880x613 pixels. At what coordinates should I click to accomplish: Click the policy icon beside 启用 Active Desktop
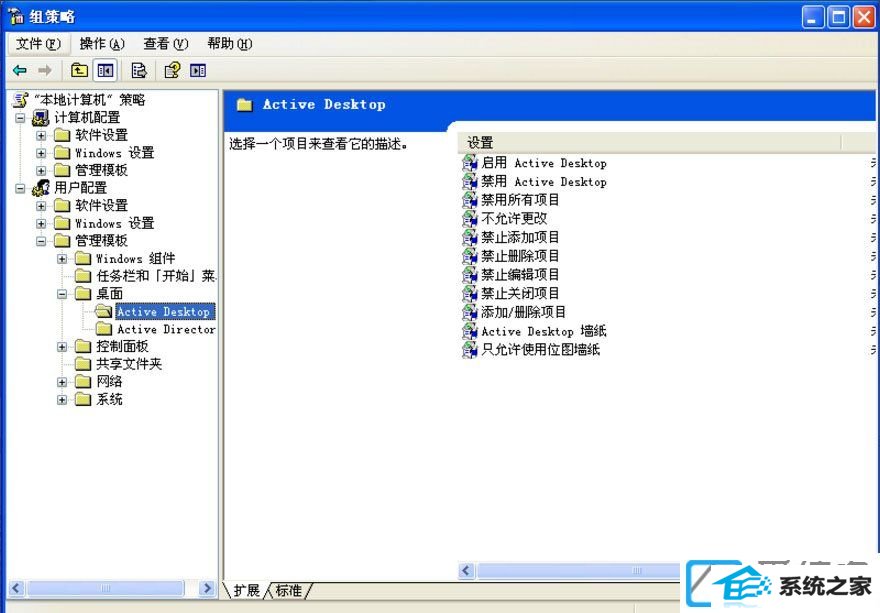469,163
